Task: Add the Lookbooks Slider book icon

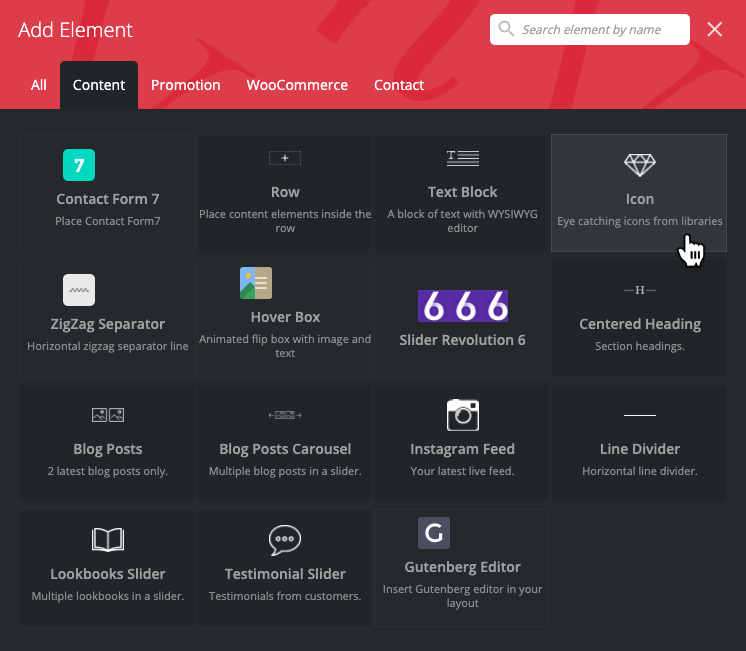Action: point(108,540)
